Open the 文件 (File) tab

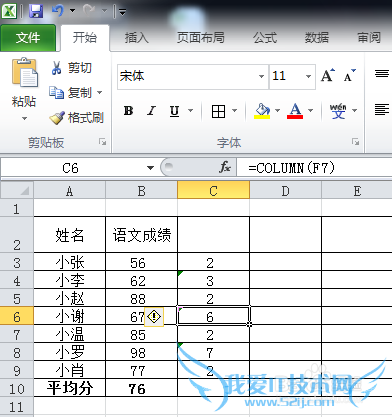(x=28, y=38)
